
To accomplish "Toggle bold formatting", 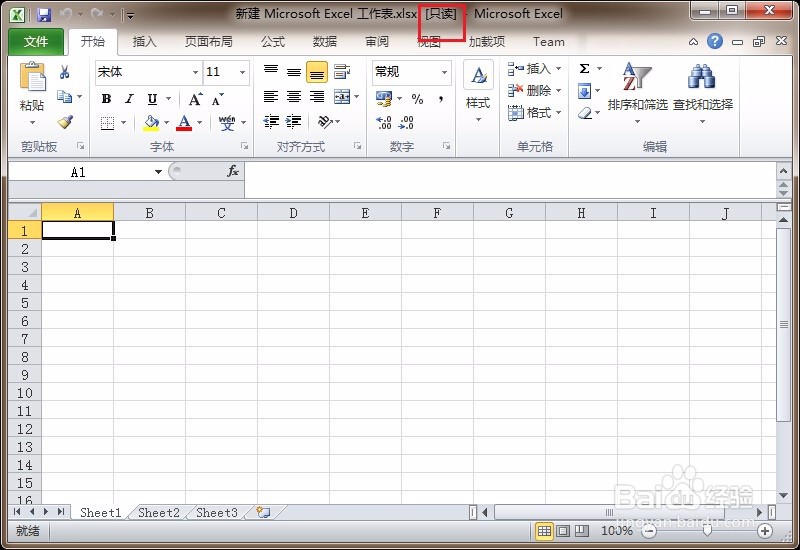I will coord(107,98).
